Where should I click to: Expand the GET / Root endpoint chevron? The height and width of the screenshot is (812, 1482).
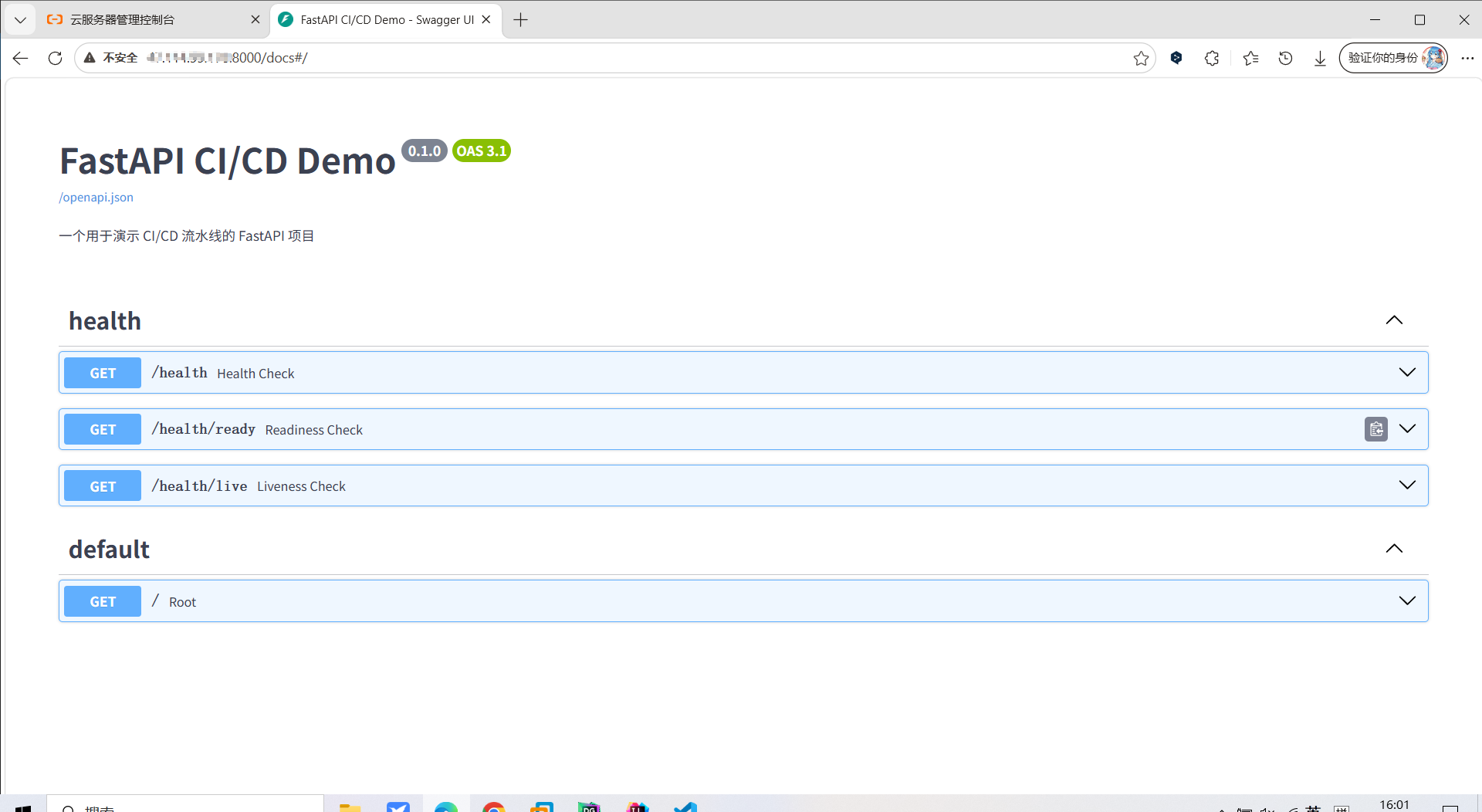(1407, 601)
